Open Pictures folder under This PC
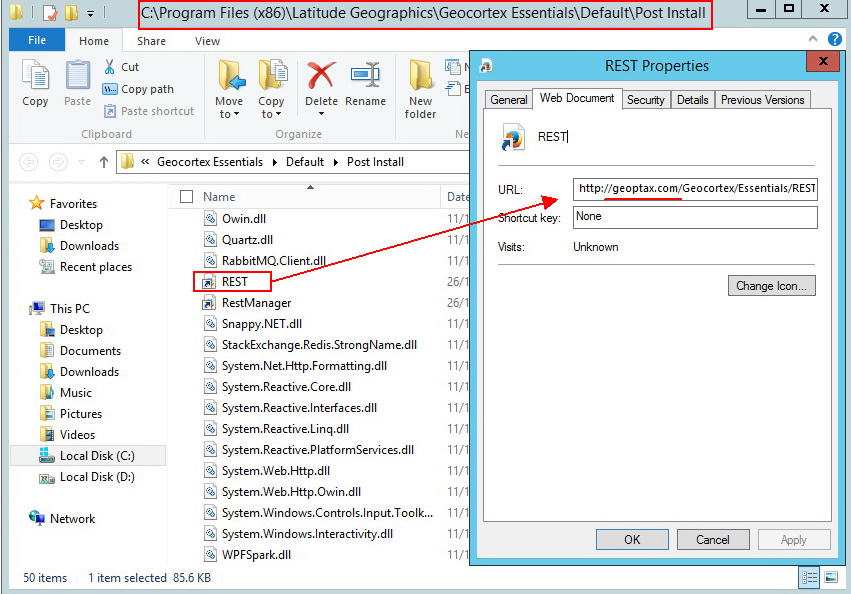851x594 pixels. tap(81, 414)
